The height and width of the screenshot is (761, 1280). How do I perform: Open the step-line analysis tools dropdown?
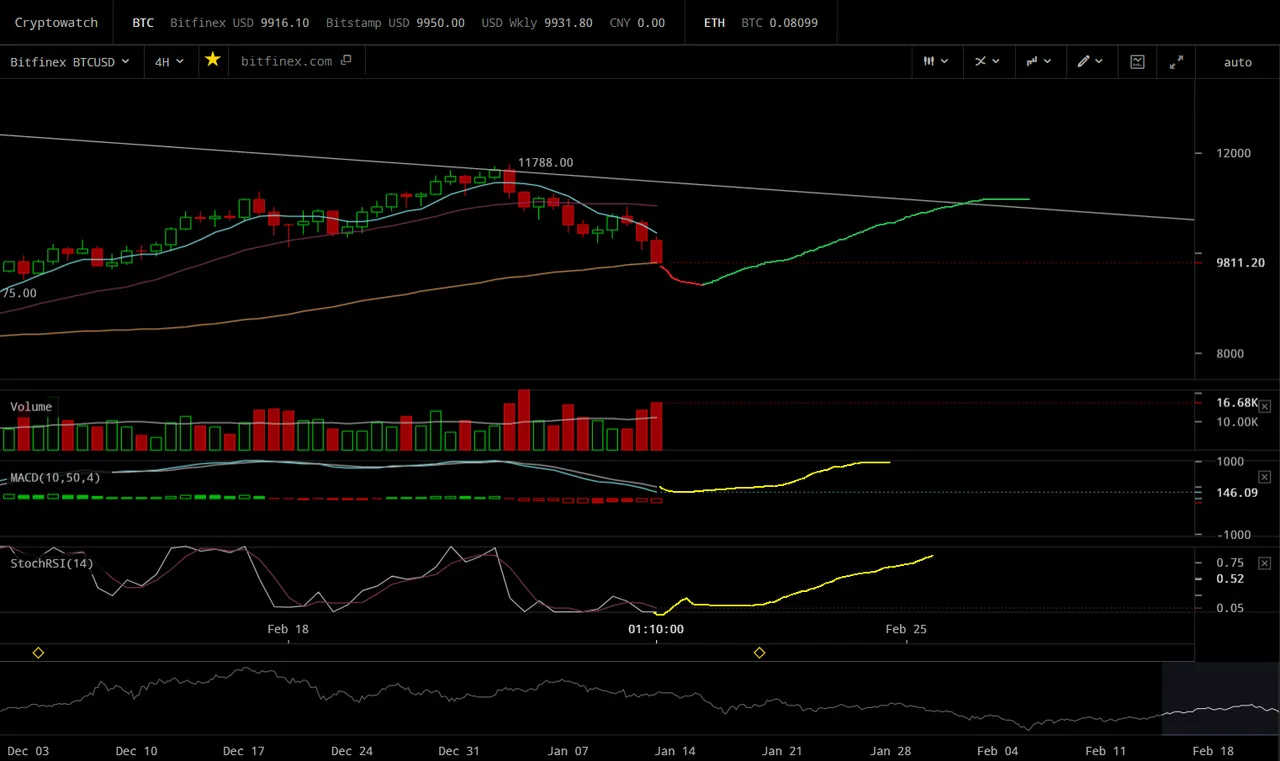pos(1039,62)
